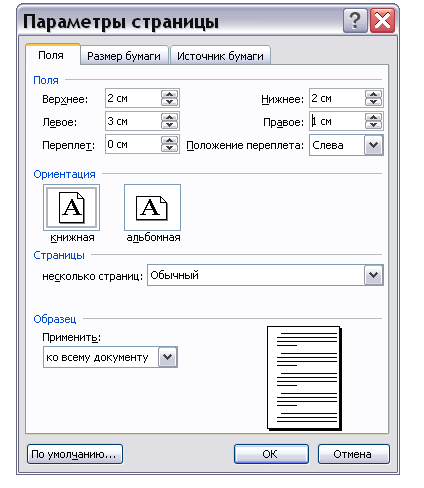Increase the Переплет value with up arrow
This screenshot has width=424, height=488.
point(170,140)
